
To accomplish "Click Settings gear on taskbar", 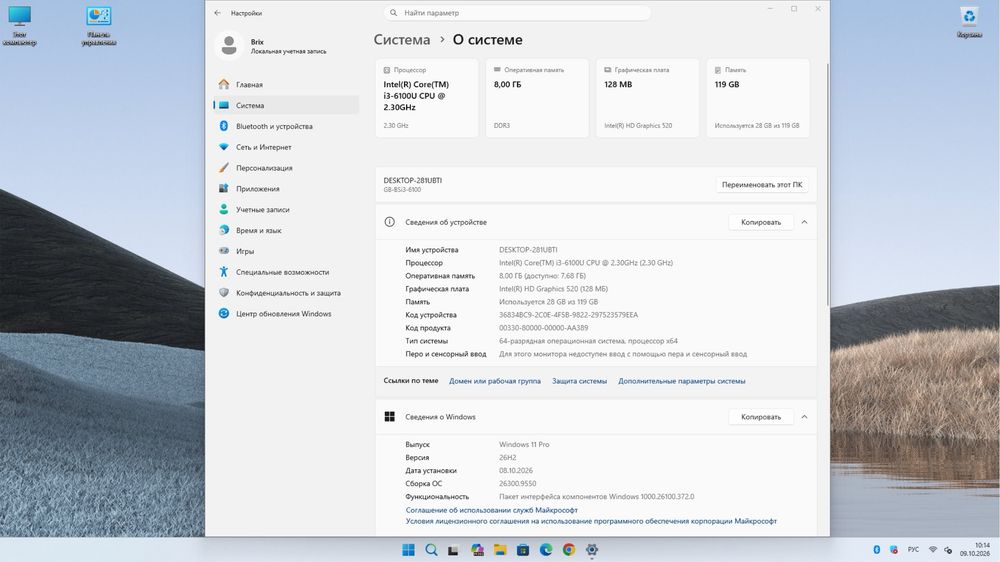I will (592, 550).
